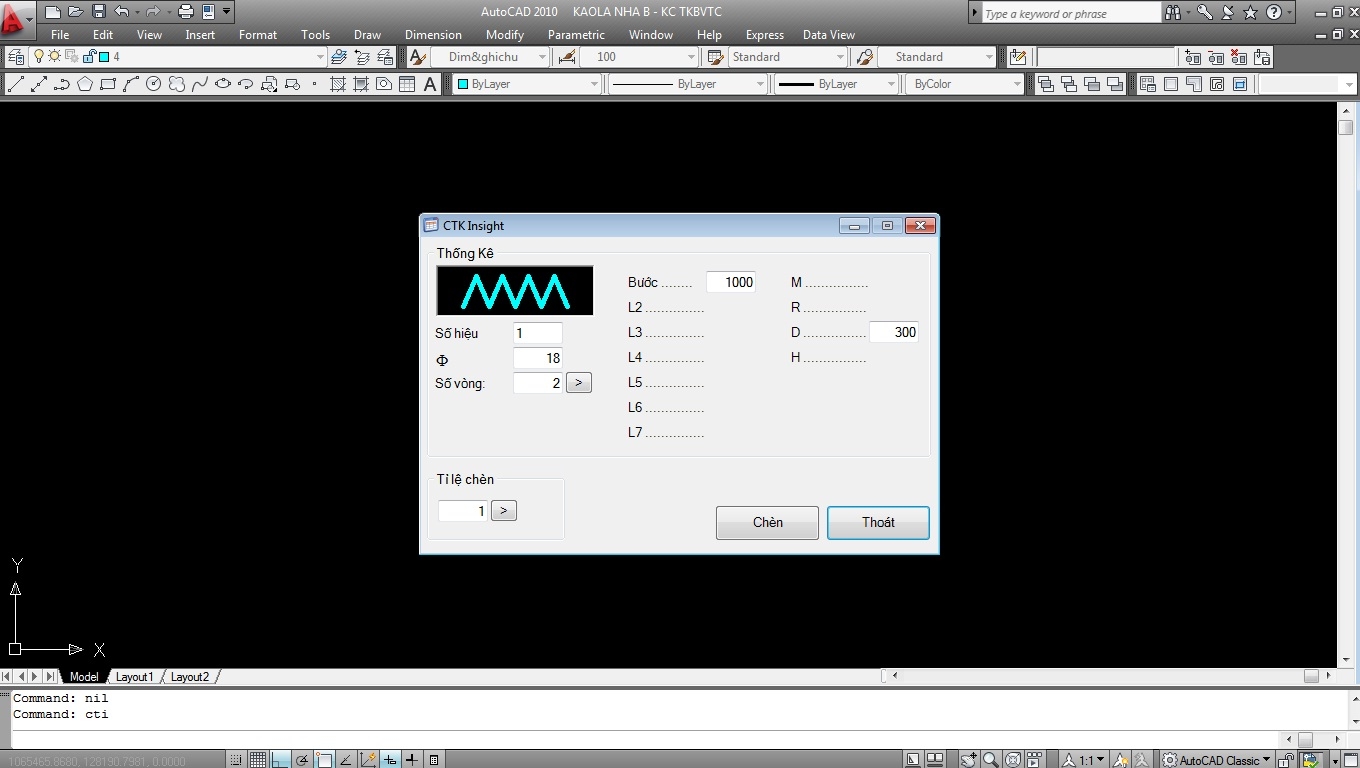Toggle Grid Display in status bar
Viewport: 1360px width, 768px height.
click(258, 760)
